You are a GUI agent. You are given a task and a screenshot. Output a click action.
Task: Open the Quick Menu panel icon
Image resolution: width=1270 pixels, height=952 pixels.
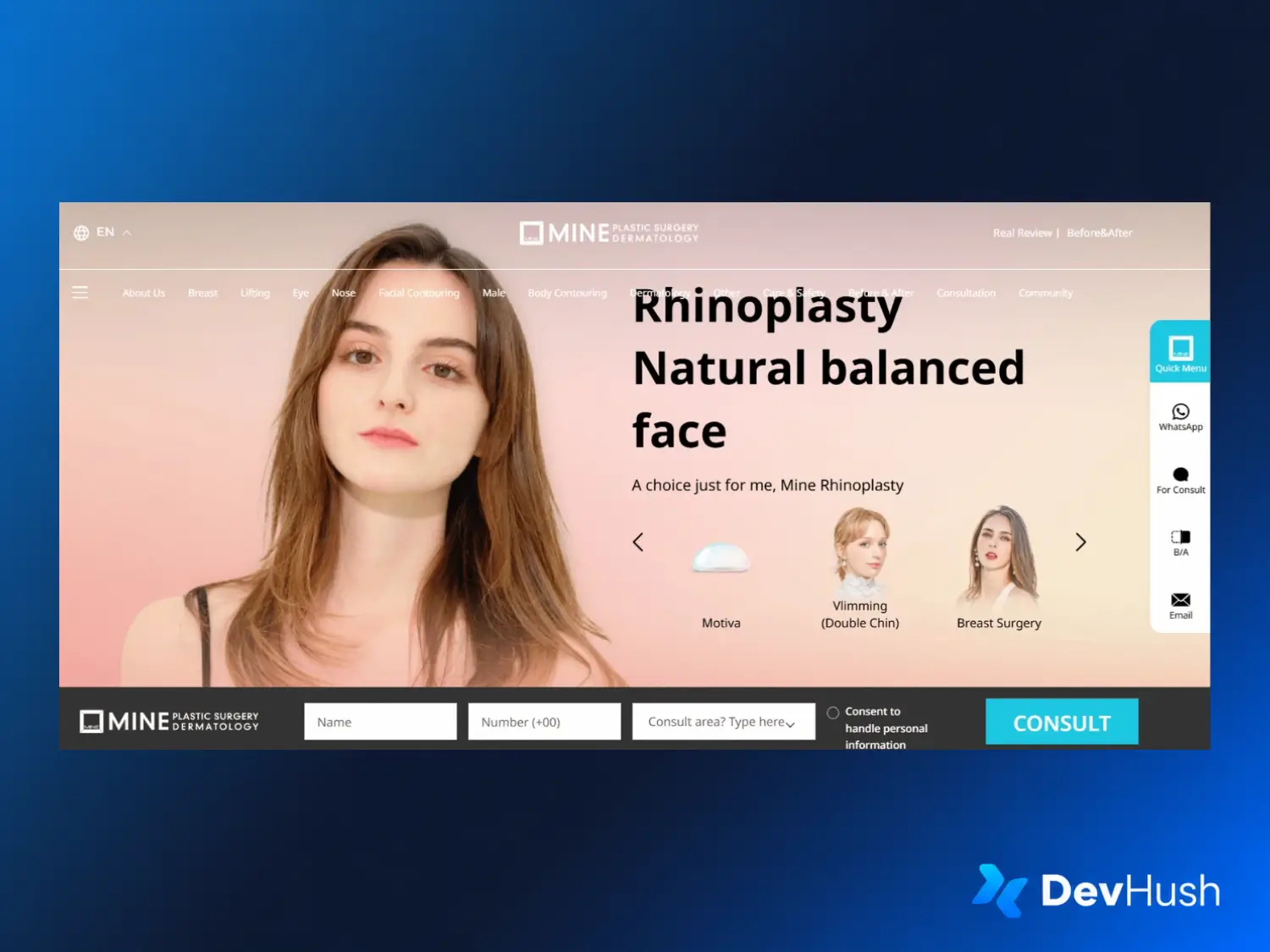[x=1180, y=351]
